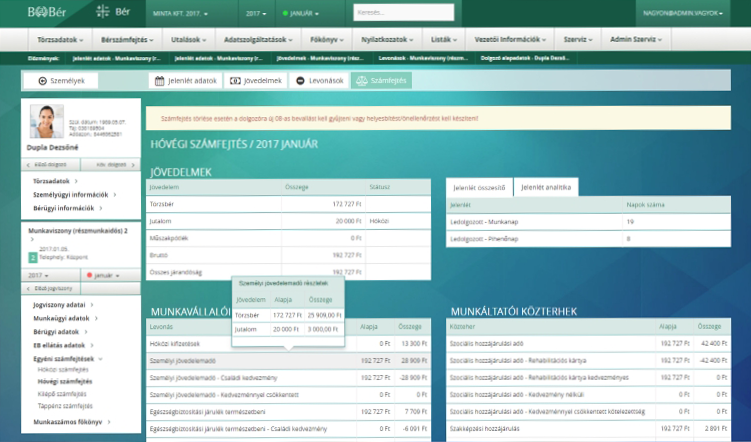Screen dimensions: 751x442
Task: Click the Hóközi kifizetések row
Action: 288,344
